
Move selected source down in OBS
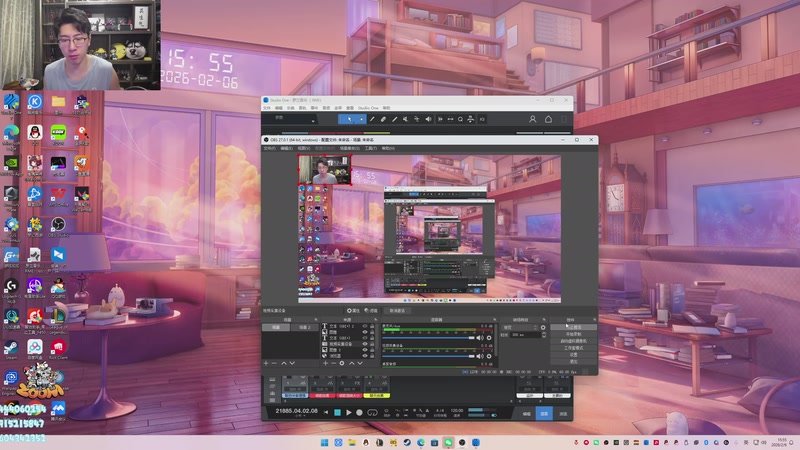tap(360, 363)
